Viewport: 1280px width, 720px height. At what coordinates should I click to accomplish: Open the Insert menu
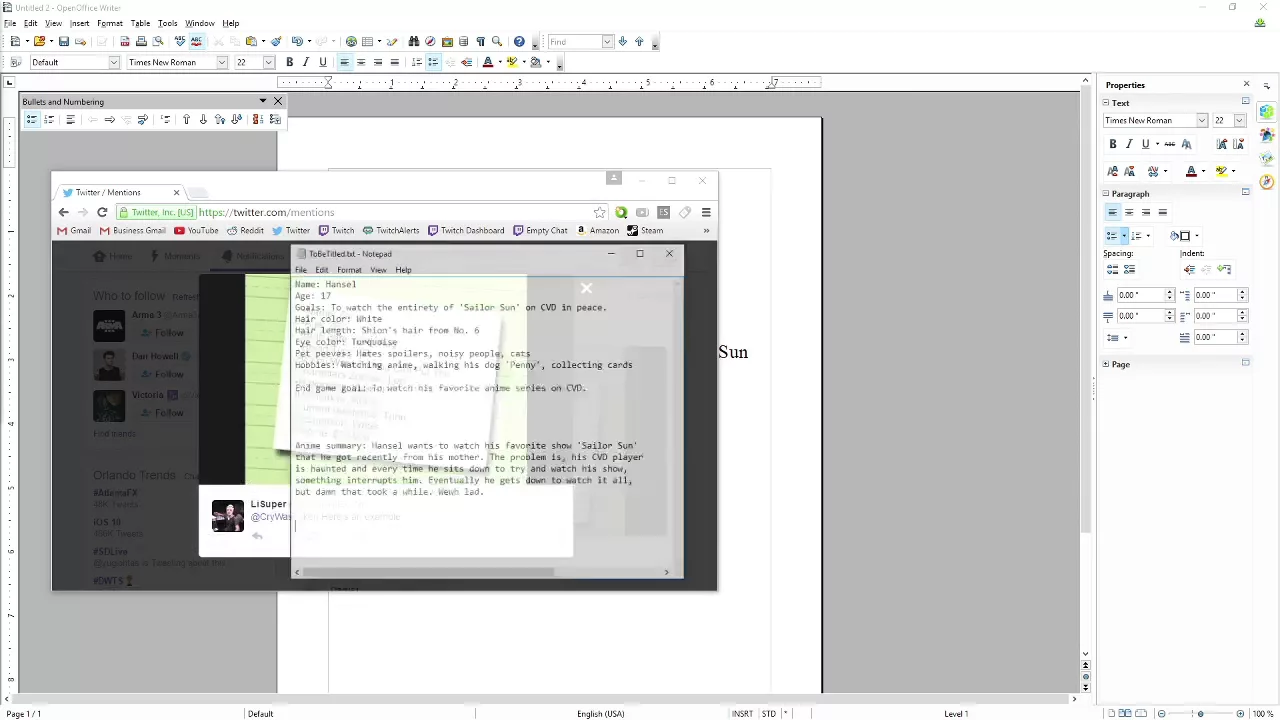pos(79,23)
